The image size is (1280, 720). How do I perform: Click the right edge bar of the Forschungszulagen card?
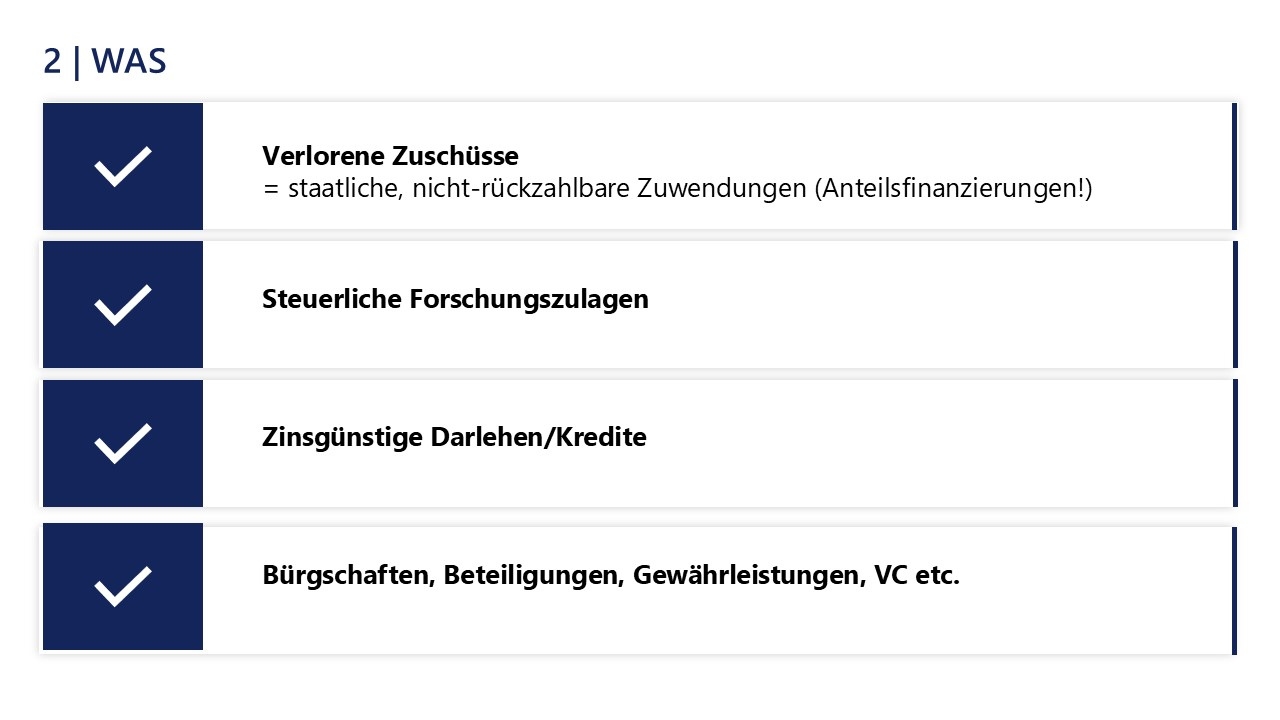1235,304
